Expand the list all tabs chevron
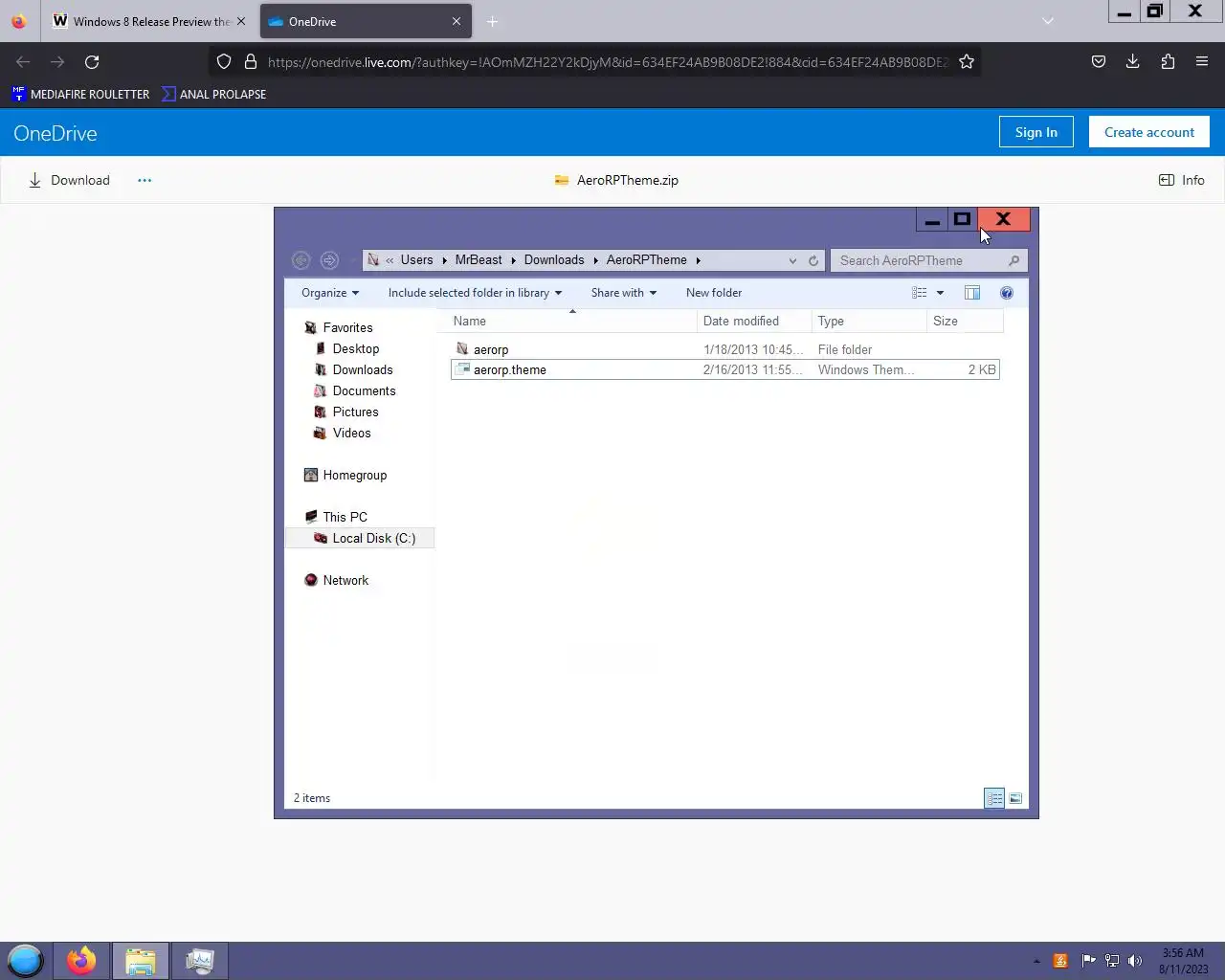 click(x=1048, y=21)
